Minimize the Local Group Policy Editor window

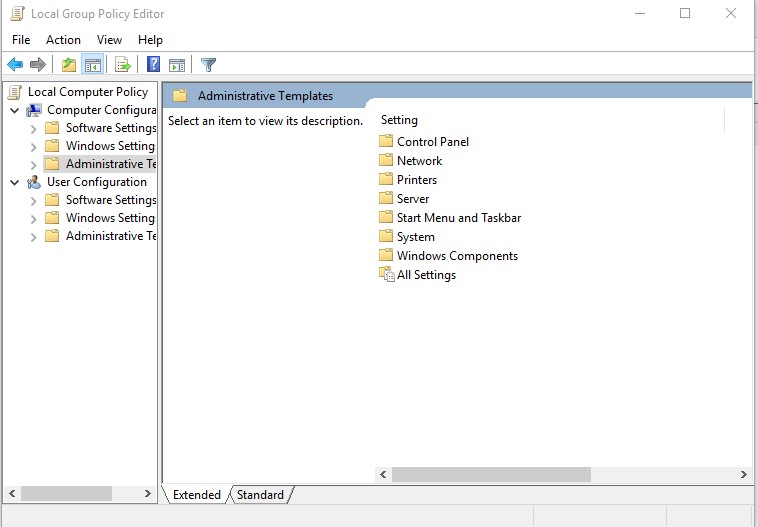tap(640, 14)
